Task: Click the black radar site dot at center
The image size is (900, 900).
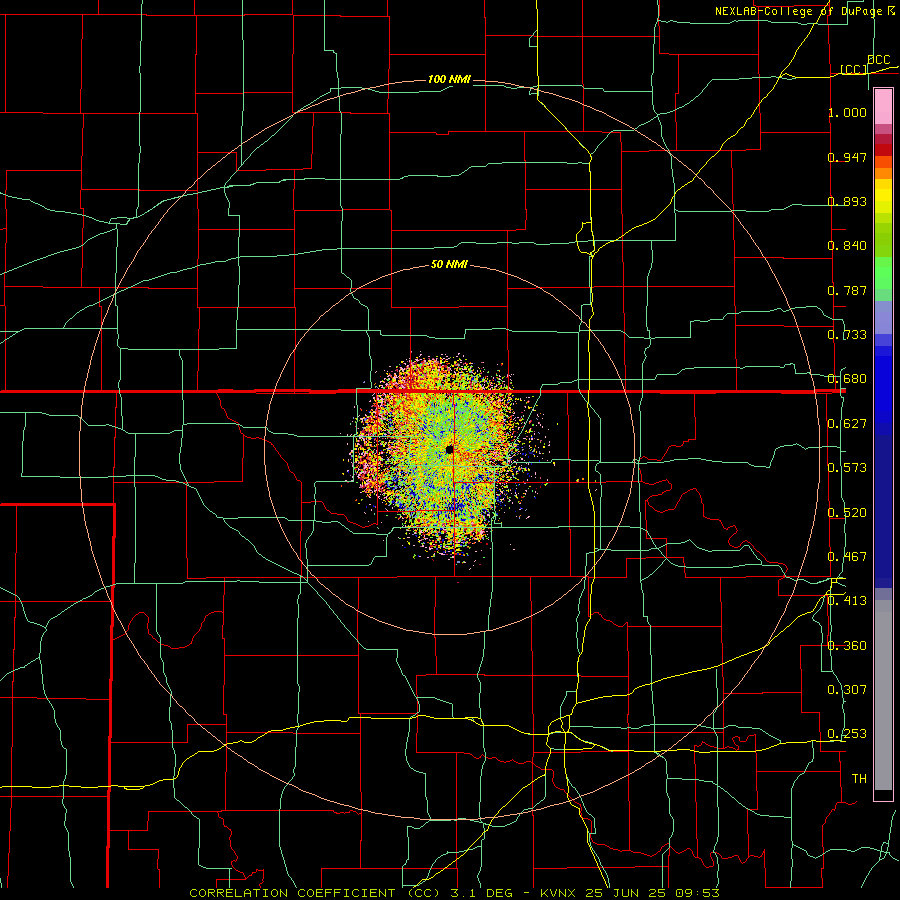Action: tap(449, 449)
